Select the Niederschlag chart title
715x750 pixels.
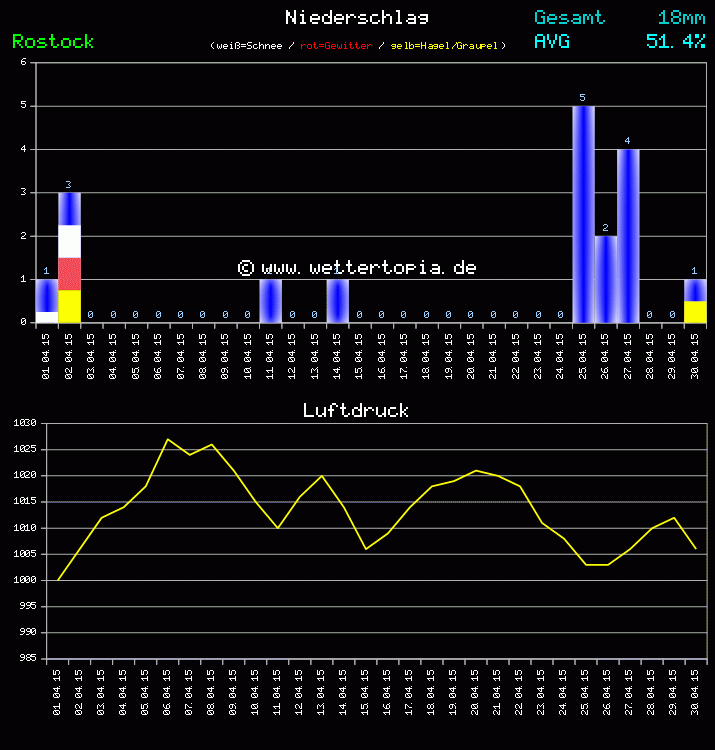pos(357,17)
